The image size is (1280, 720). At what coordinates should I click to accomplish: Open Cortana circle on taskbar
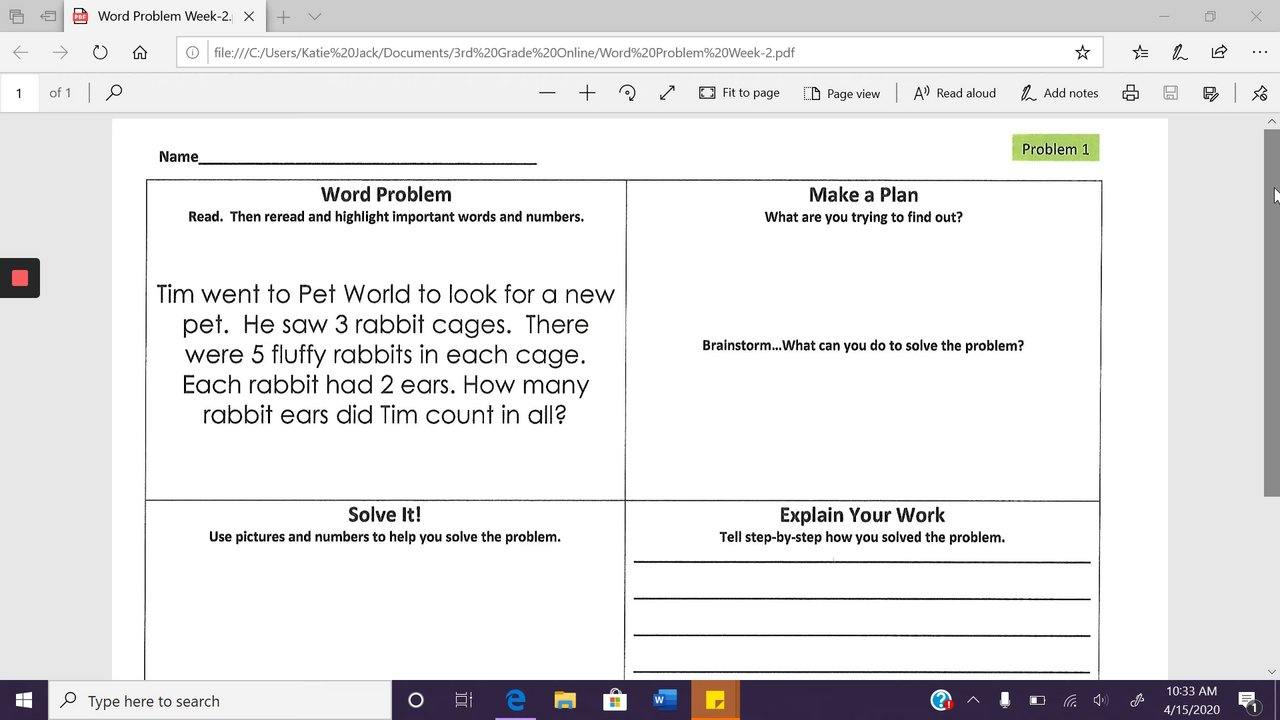click(x=416, y=700)
